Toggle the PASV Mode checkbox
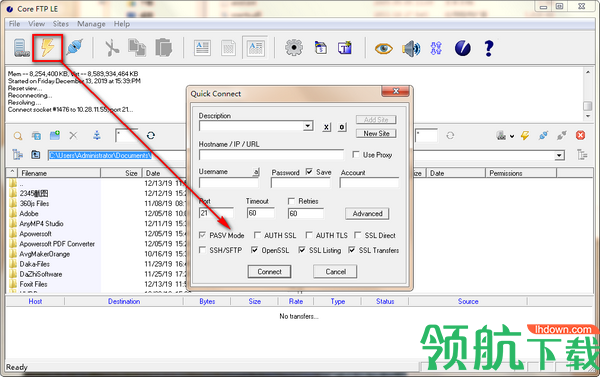Viewport: 600px width, 377px height. click(202, 235)
